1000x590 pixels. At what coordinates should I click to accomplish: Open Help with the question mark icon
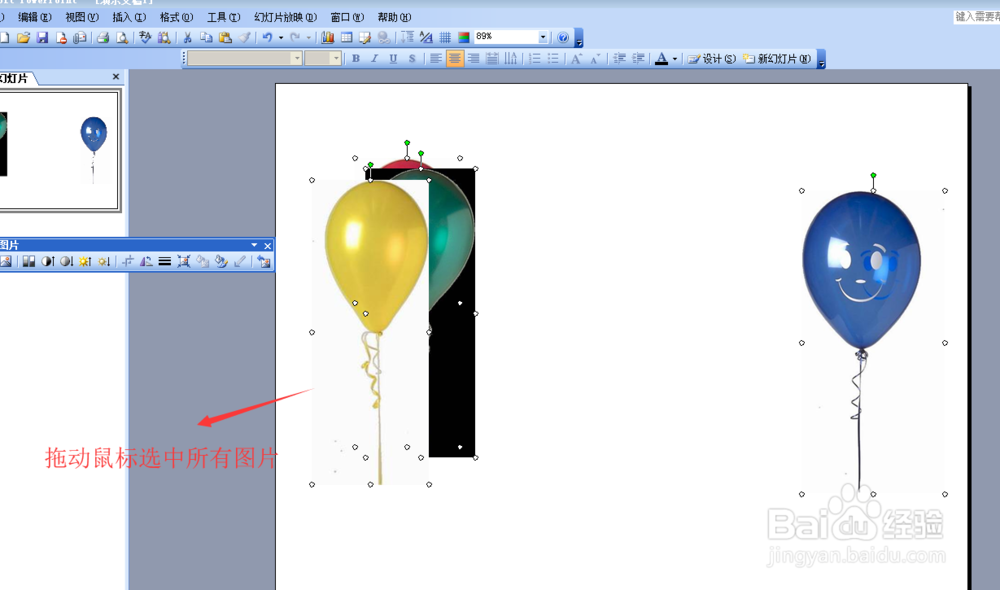tap(562, 38)
